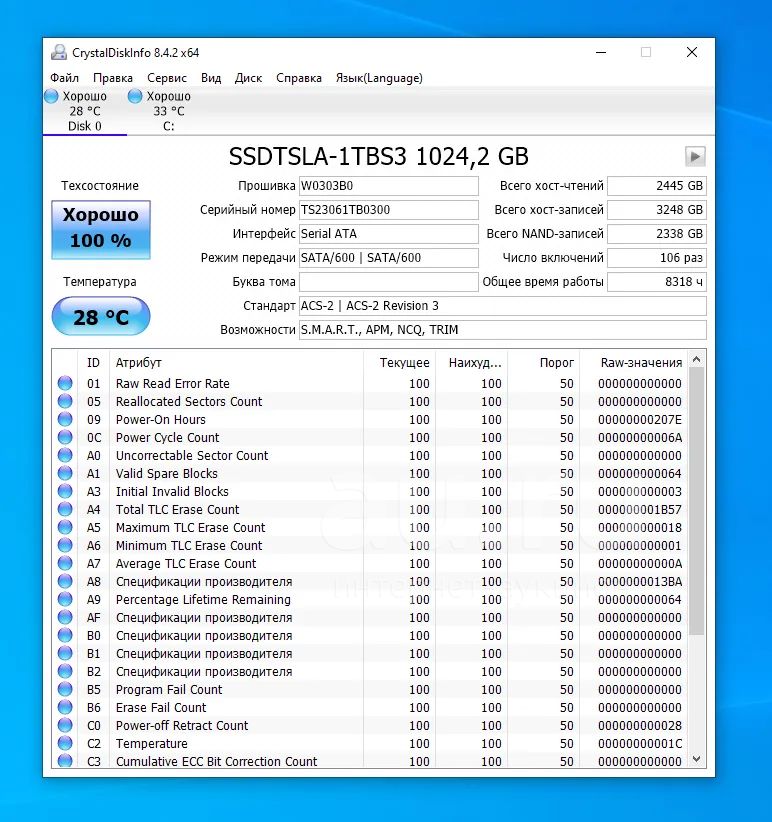Click total host reads value 2445 GB

657,186
